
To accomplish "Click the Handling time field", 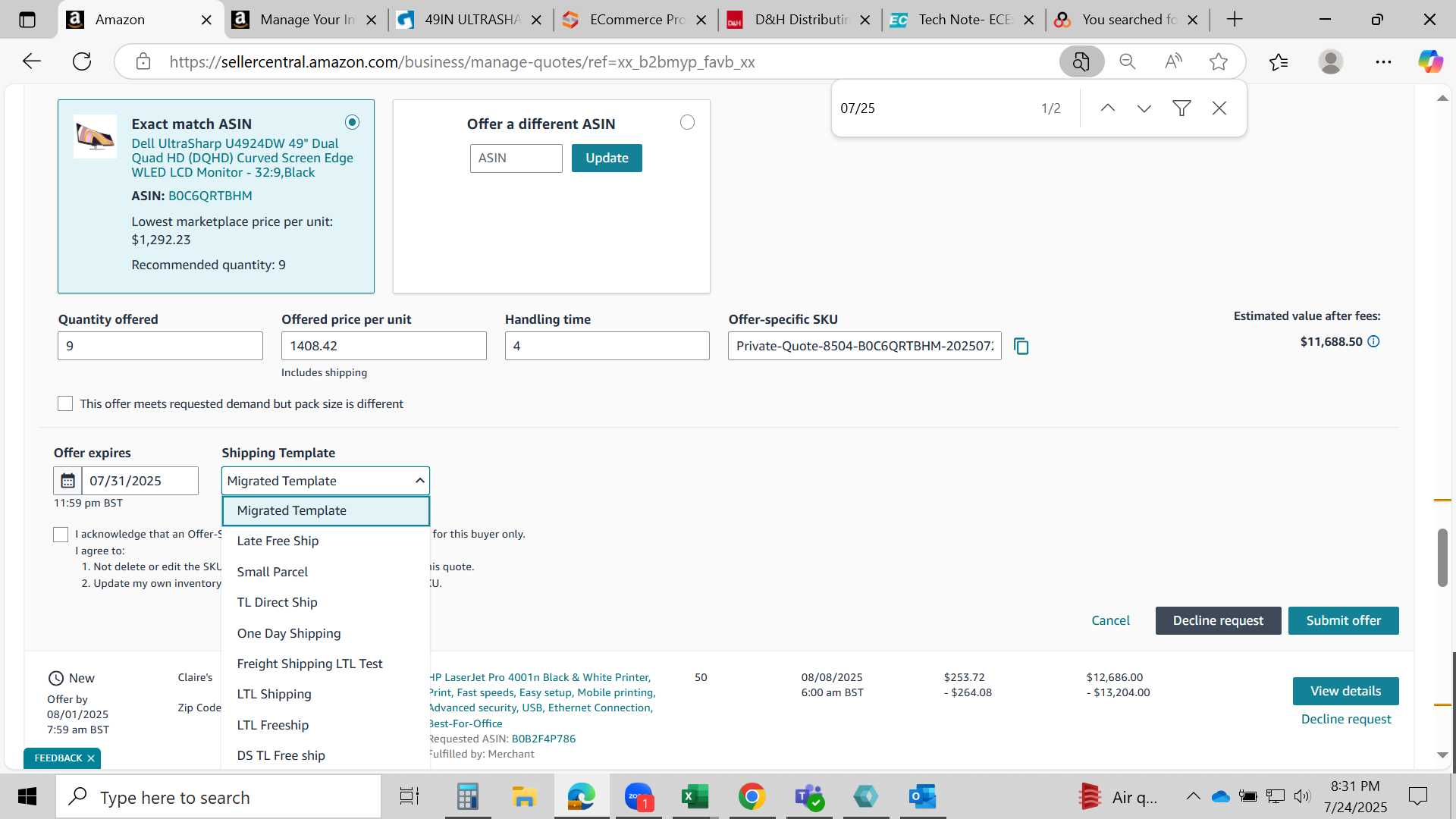I will pos(607,346).
